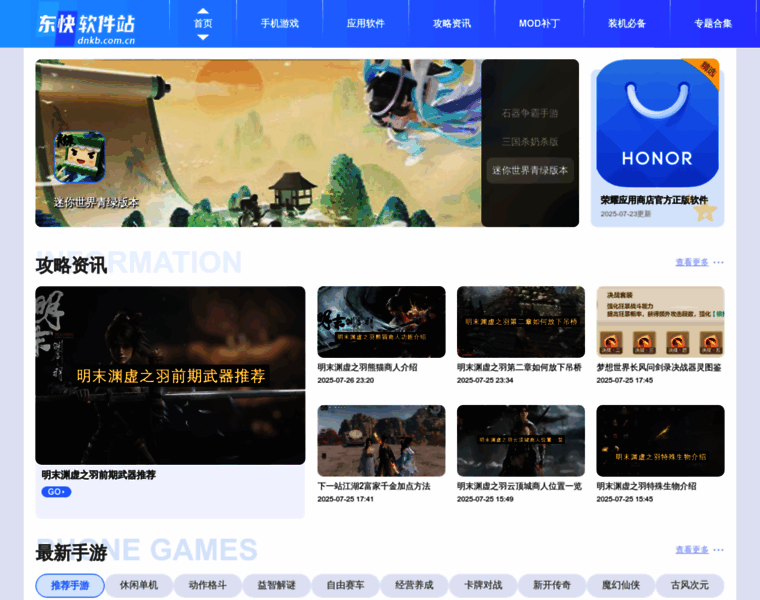This screenshot has height=600, width=760.
Task: Click the 梦想世界长风问剑录决战器灵图鉴 article title
Action: (x=659, y=367)
